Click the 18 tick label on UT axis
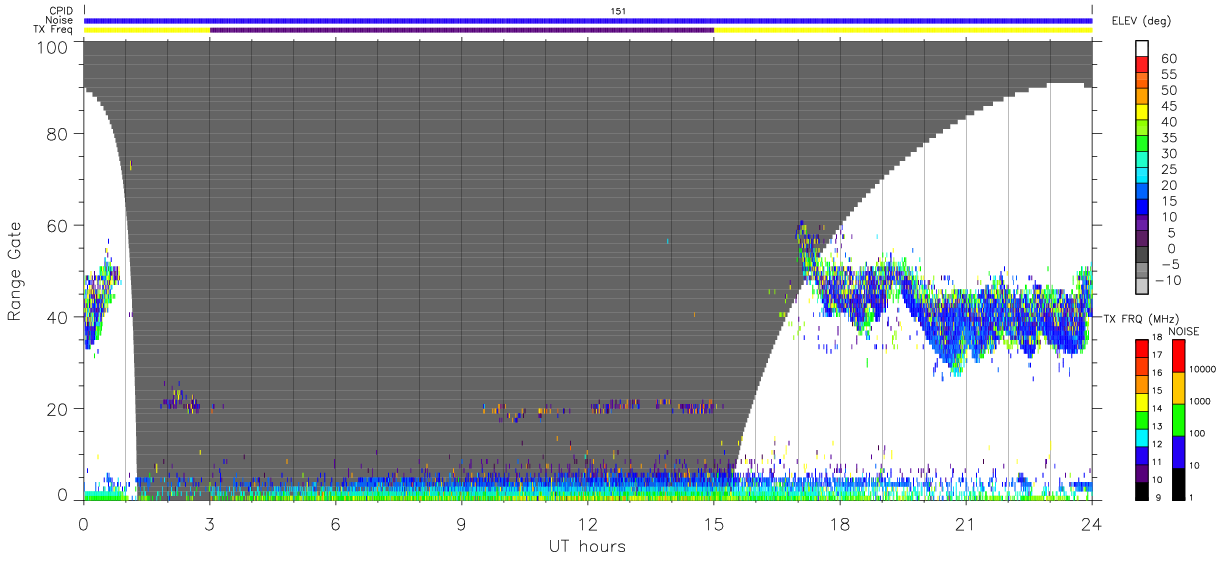1228x567 pixels. pos(840,524)
